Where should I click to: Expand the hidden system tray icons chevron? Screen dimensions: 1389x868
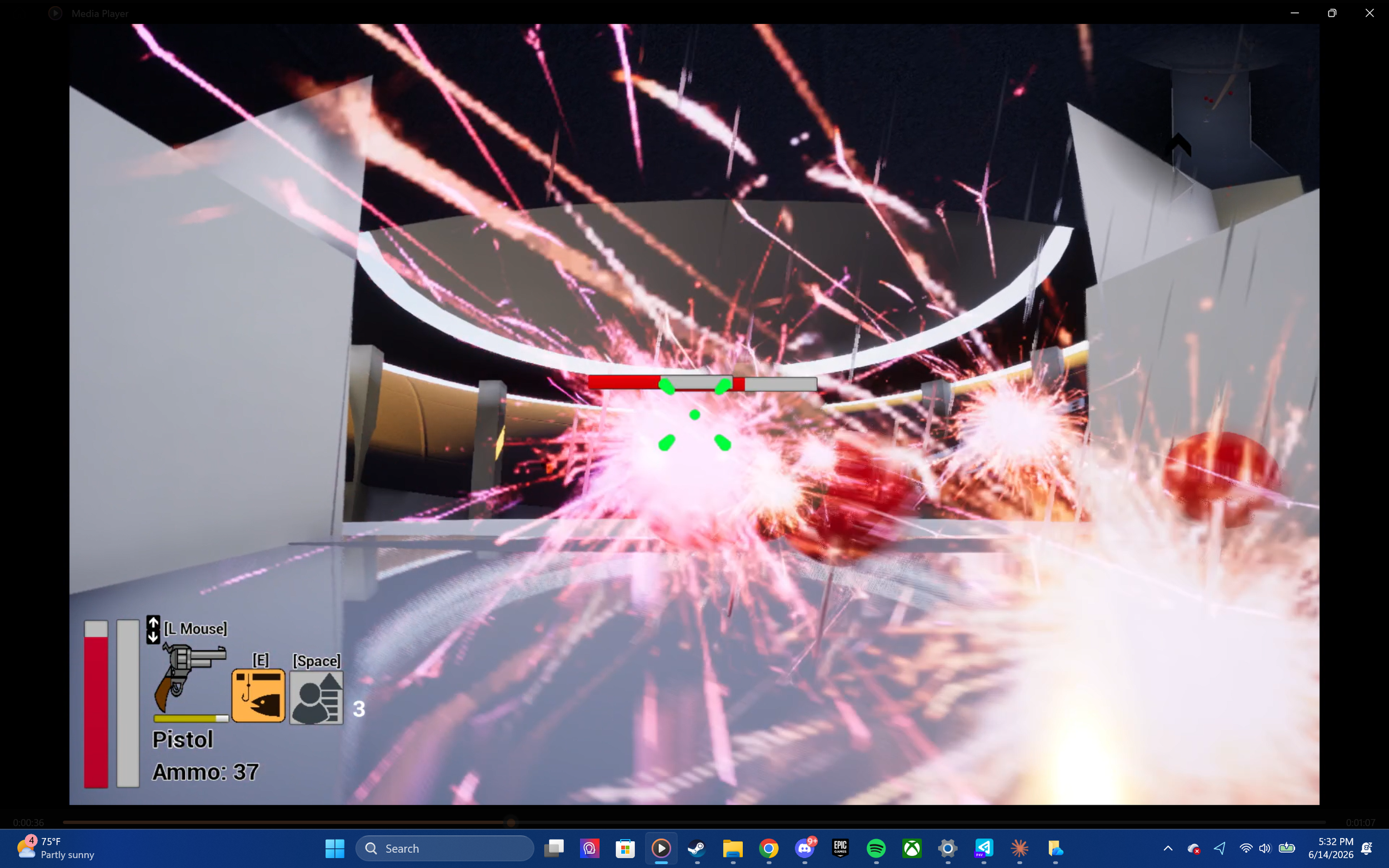pos(1168,848)
